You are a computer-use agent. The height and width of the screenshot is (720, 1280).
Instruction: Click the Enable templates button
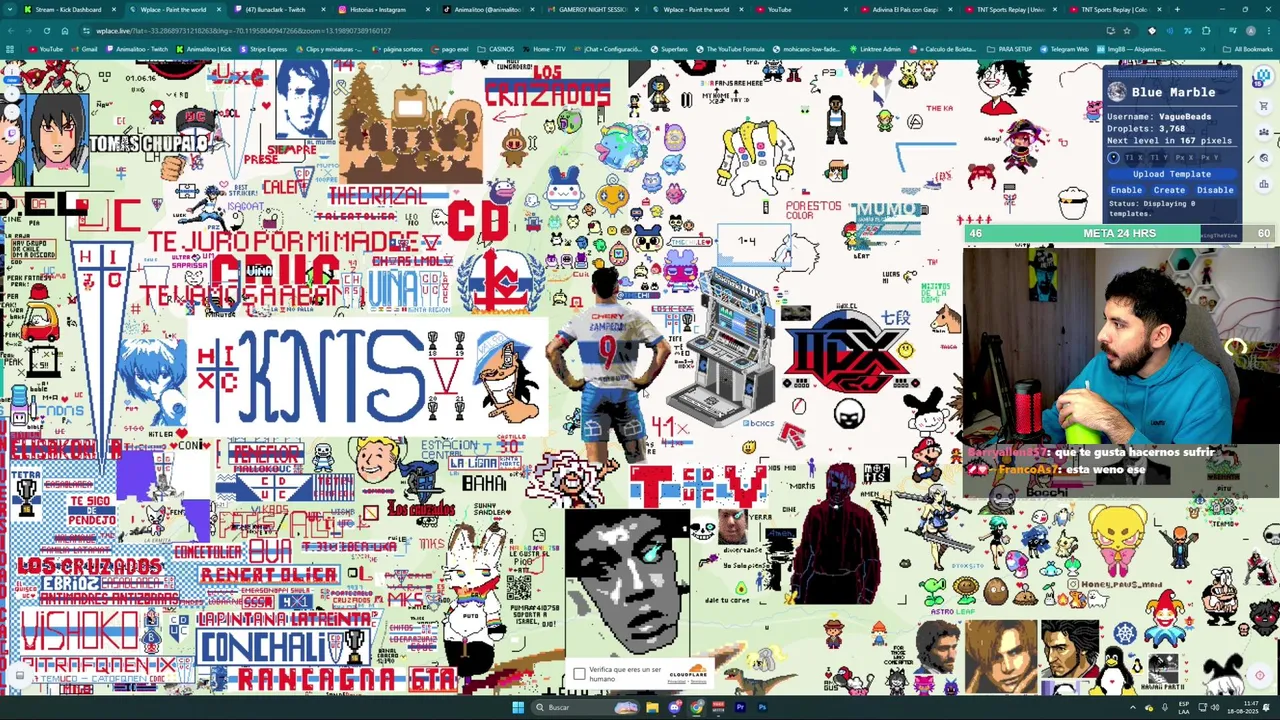click(1126, 190)
